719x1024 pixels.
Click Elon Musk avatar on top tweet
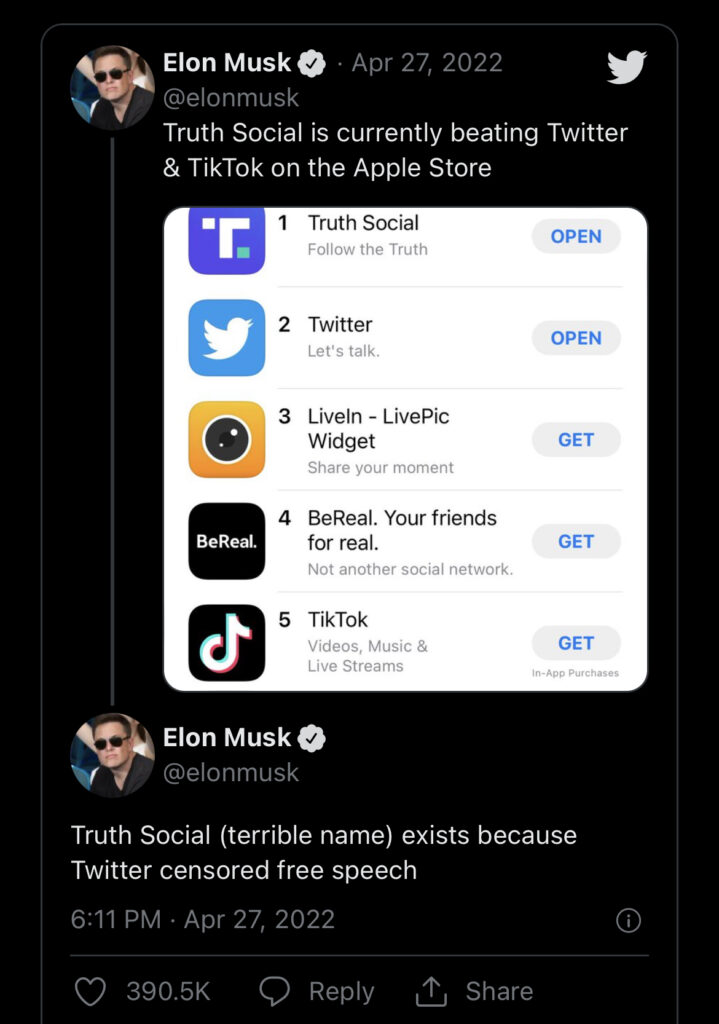[x=112, y=87]
